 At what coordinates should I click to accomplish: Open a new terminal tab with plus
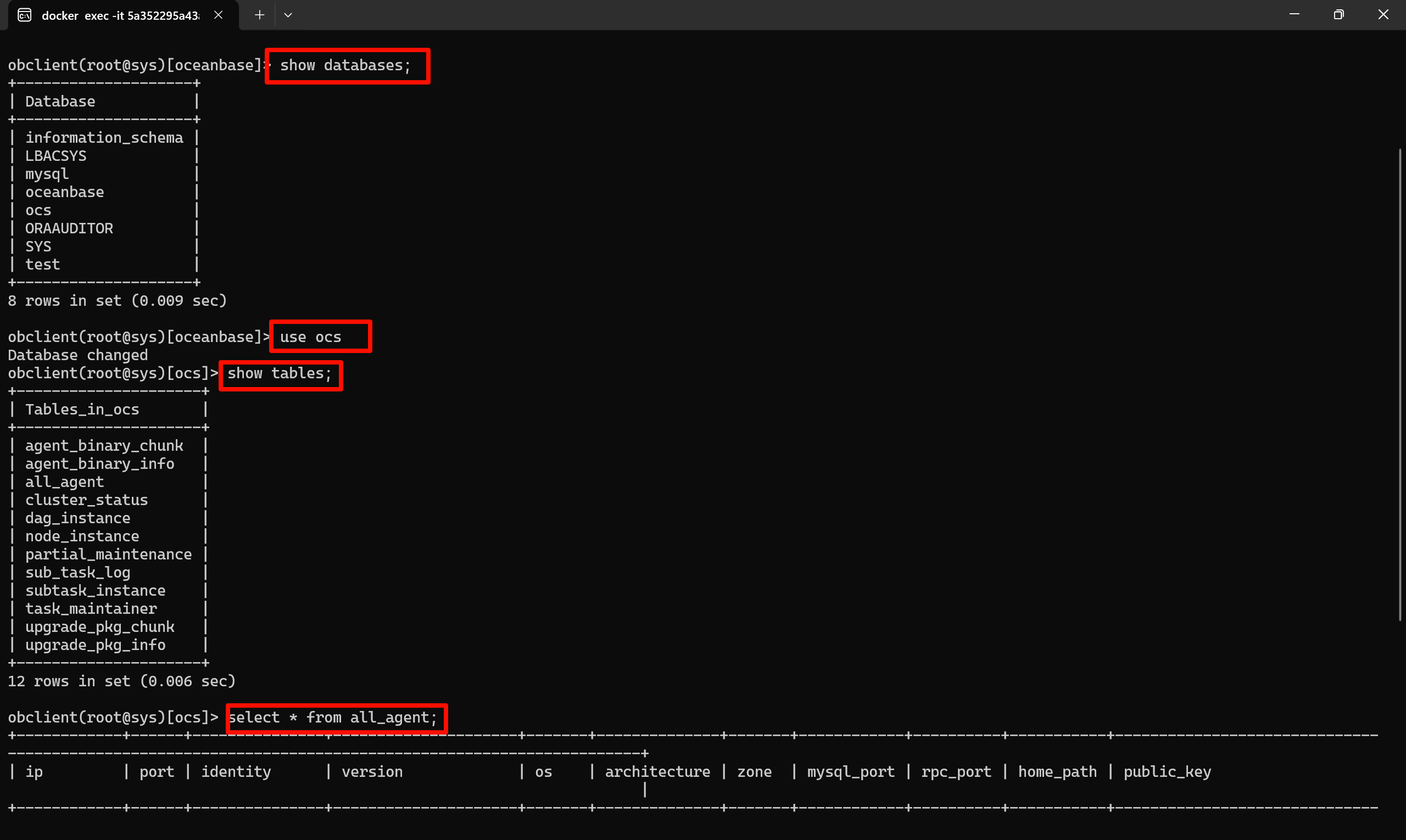259,15
